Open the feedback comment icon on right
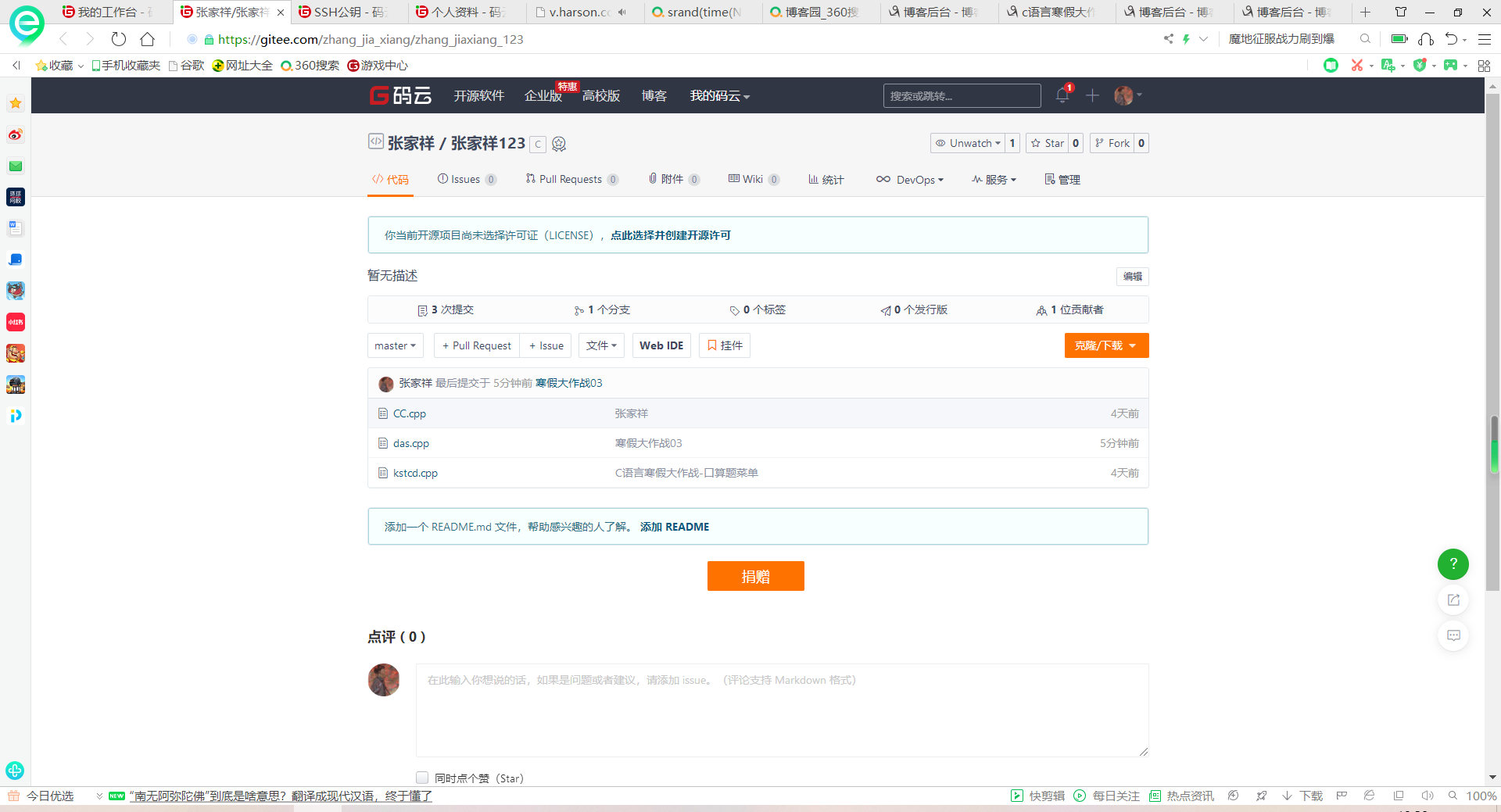Viewport: 1501px width, 812px height. point(1453,635)
